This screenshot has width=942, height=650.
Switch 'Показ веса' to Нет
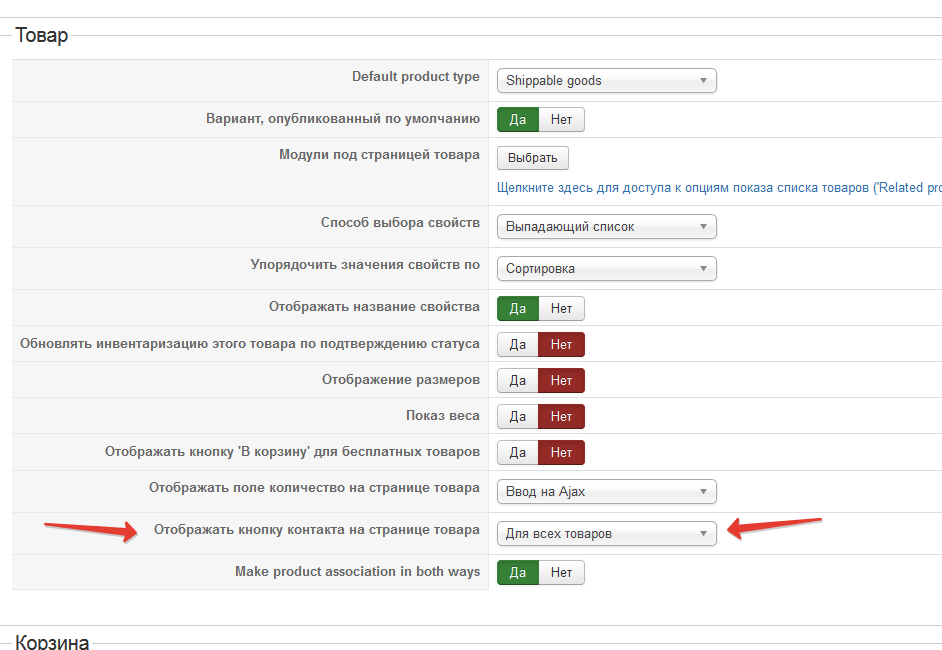coord(561,416)
